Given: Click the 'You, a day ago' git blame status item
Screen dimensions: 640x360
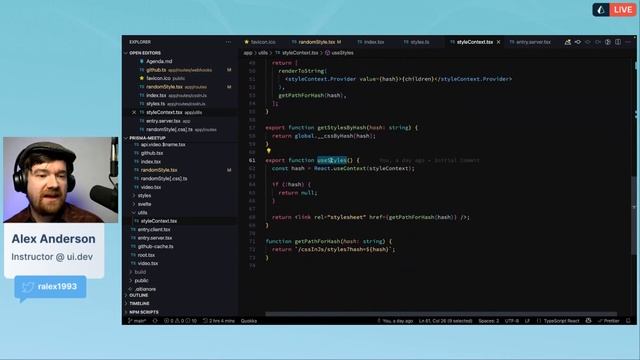Looking at the screenshot, I should tap(395, 321).
